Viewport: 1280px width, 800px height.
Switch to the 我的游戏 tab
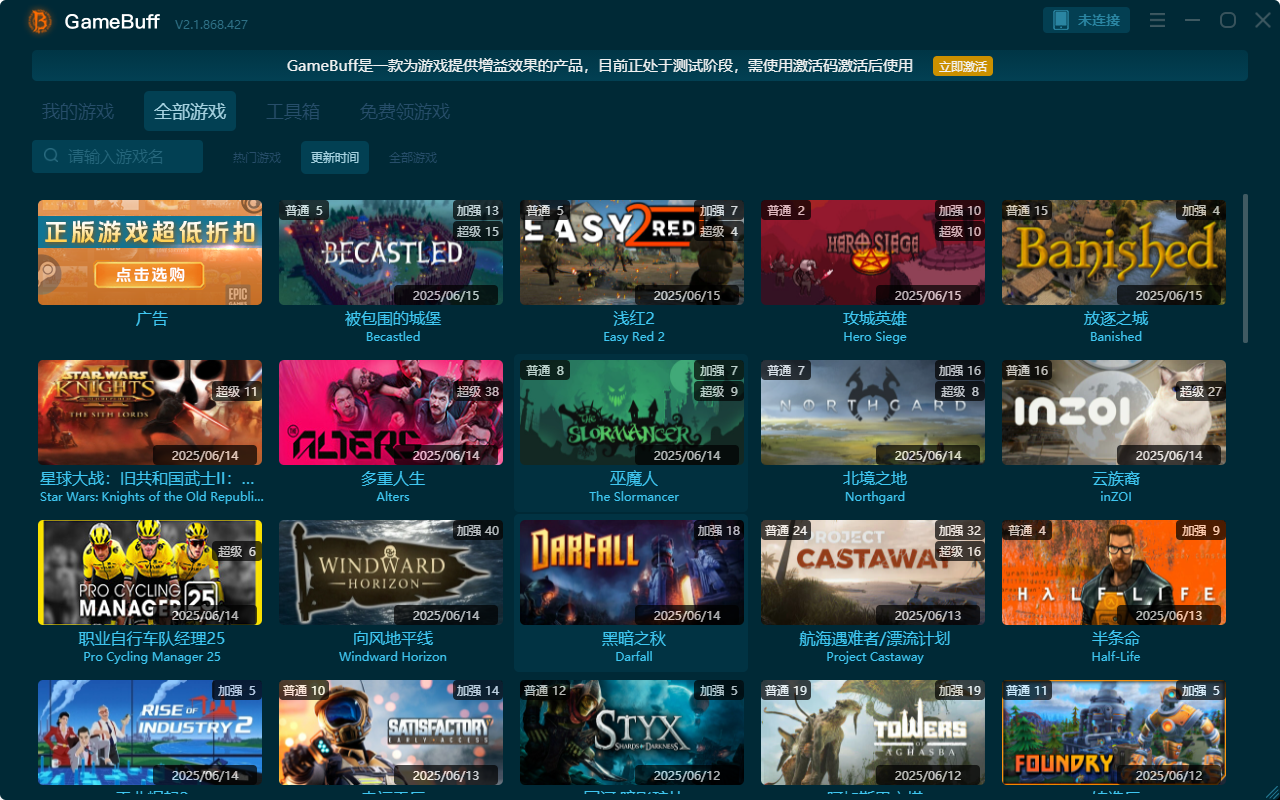[77, 111]
